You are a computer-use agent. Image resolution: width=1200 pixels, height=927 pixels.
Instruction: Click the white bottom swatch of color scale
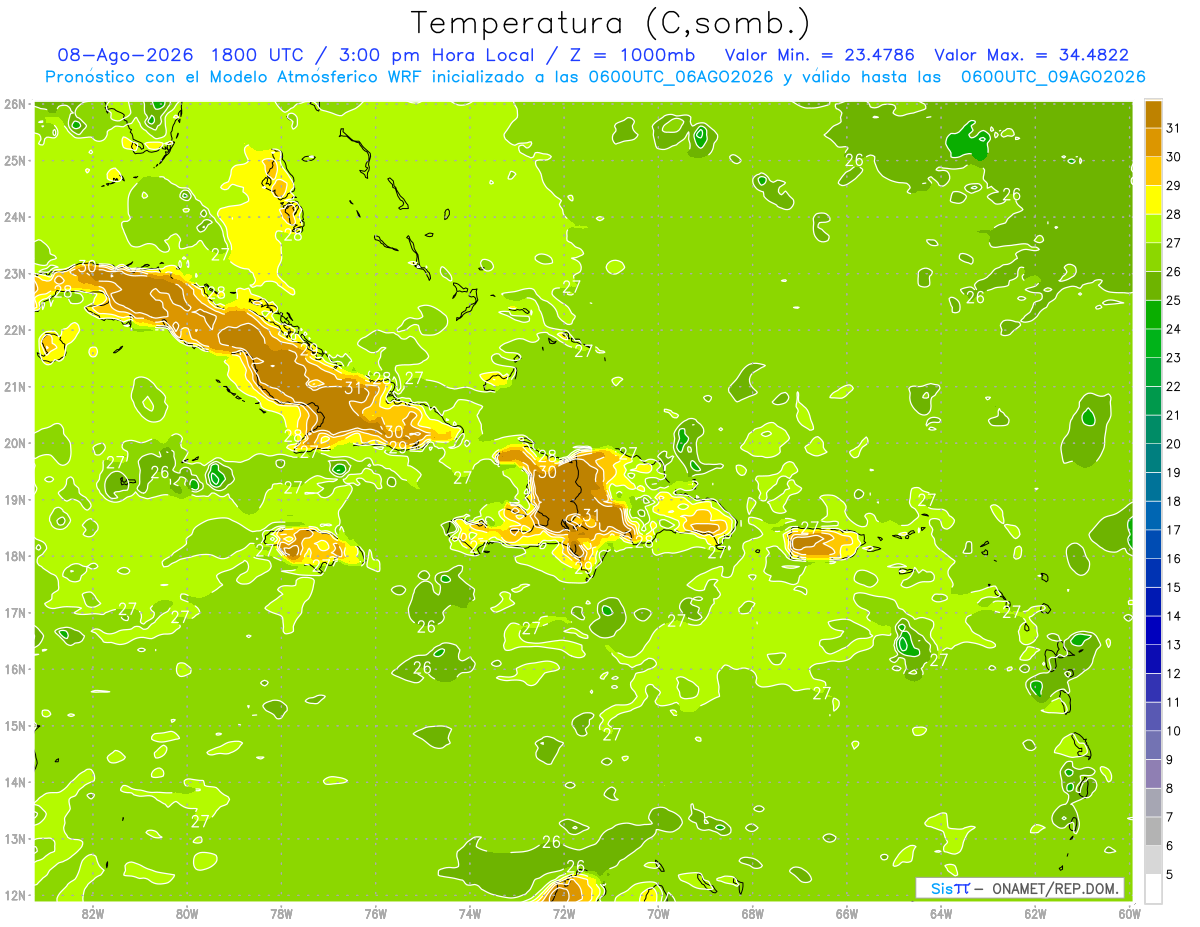click(1153, 888)
